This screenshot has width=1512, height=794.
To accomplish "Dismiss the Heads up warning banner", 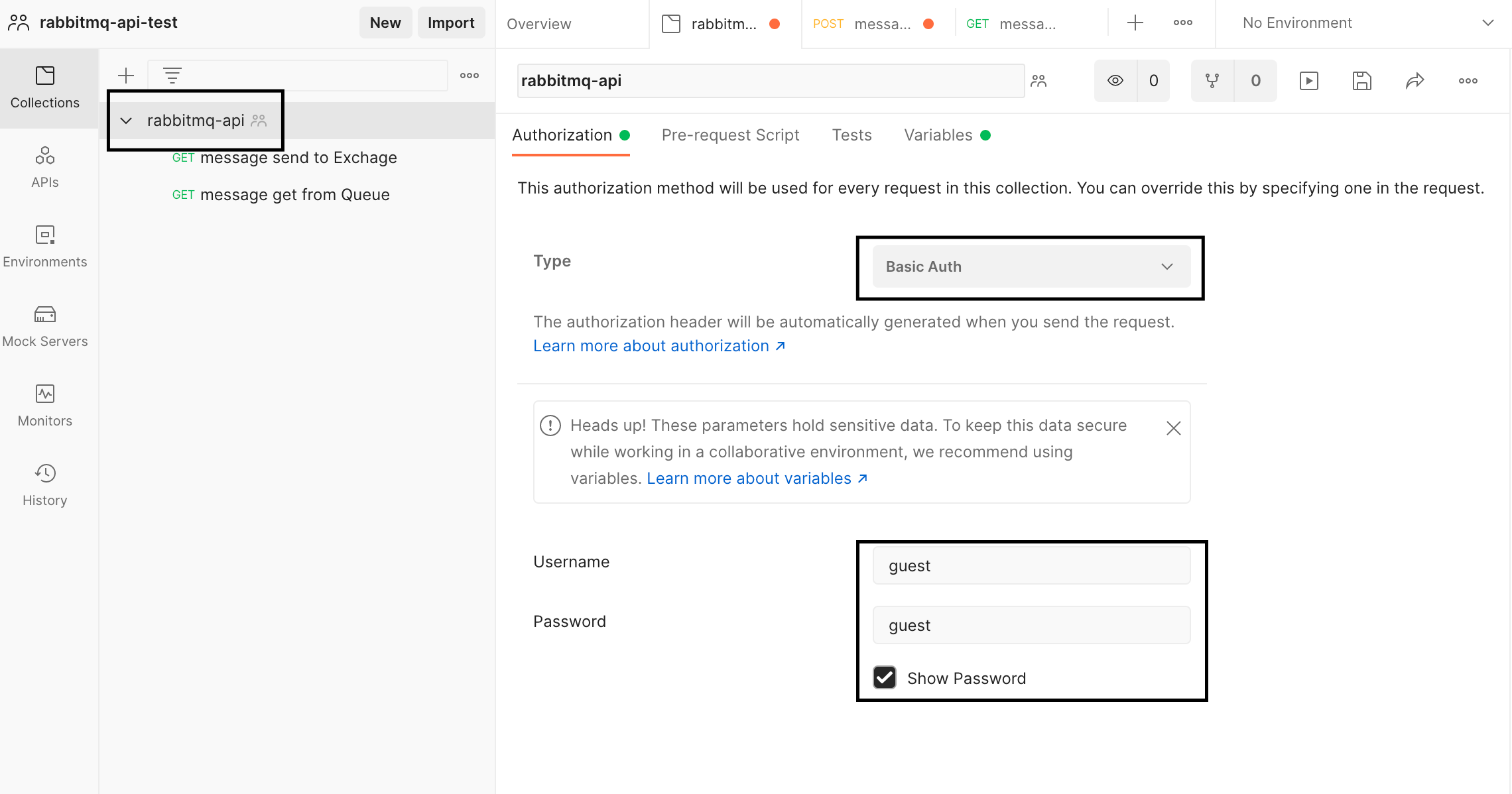I will tap(1173, 428).
